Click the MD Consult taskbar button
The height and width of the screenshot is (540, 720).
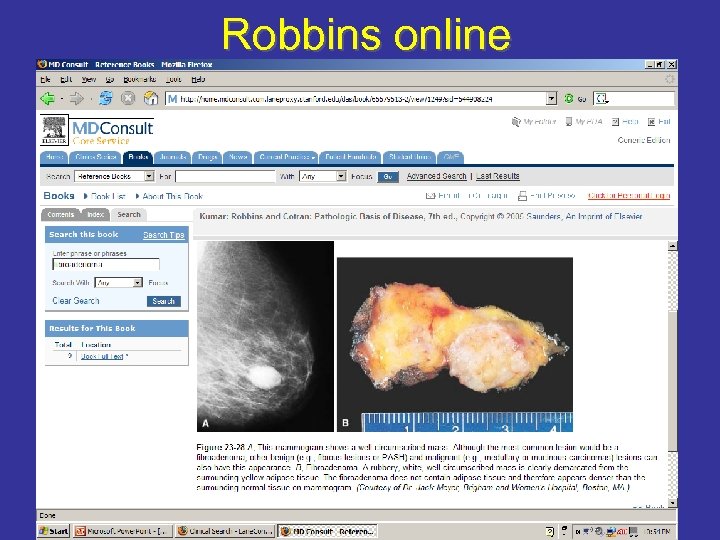[327, 531]
